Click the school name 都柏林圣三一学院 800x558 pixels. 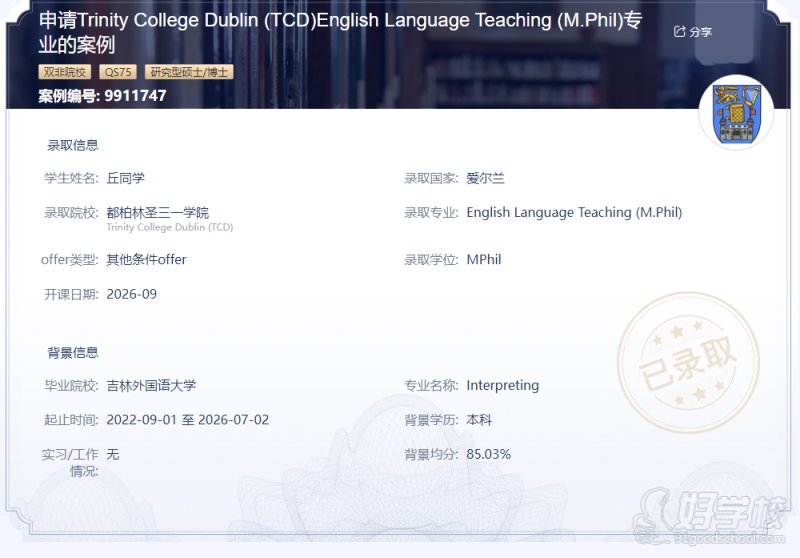[158, 212]
